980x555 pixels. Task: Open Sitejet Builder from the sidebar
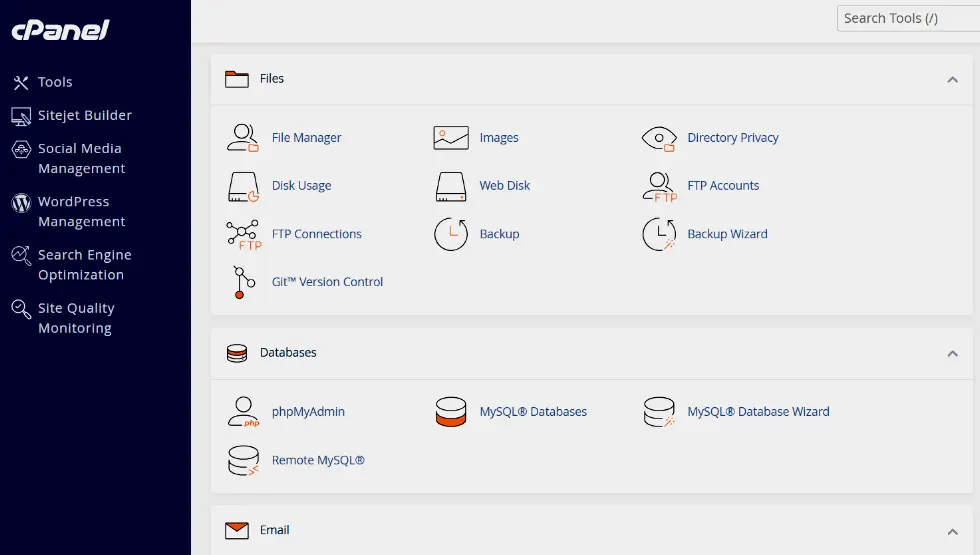[x=85, y=116]
